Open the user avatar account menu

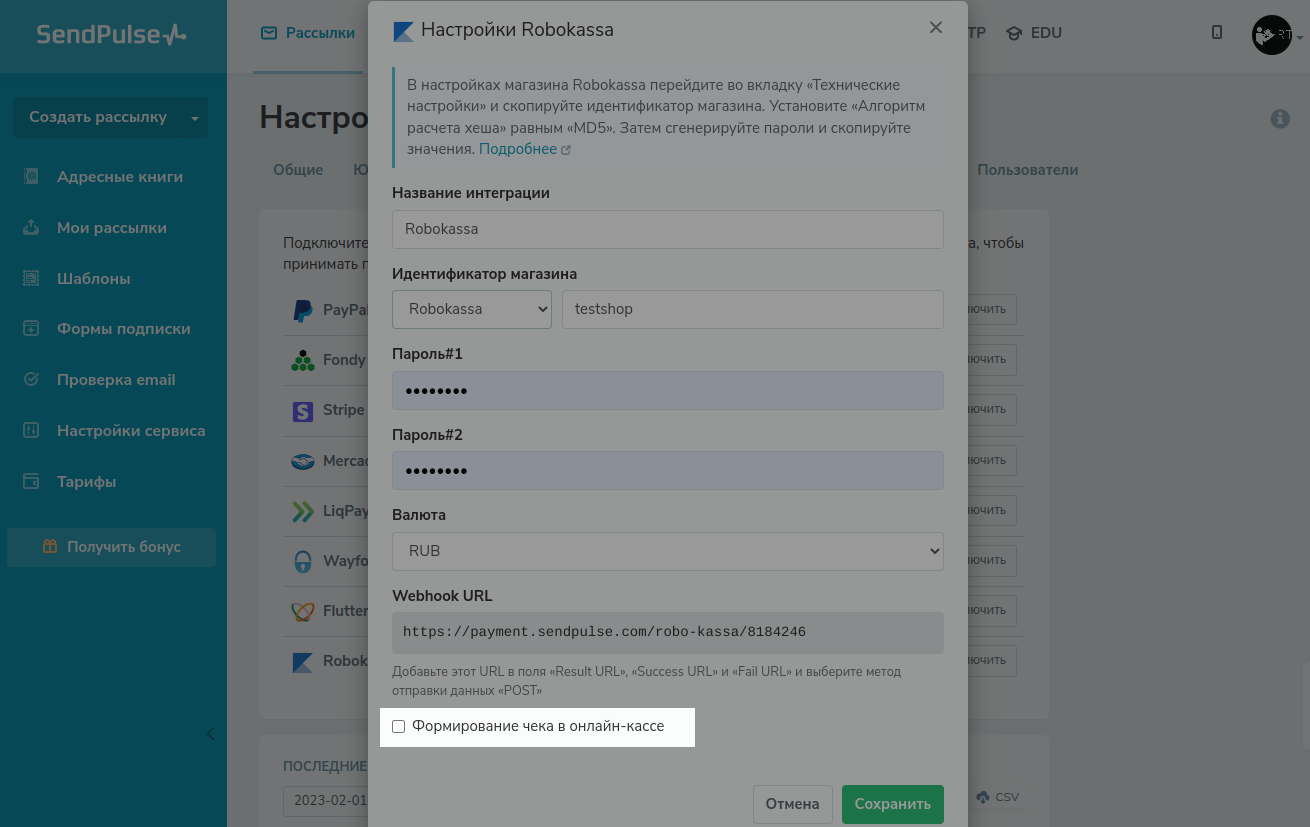click(1278, 35)
